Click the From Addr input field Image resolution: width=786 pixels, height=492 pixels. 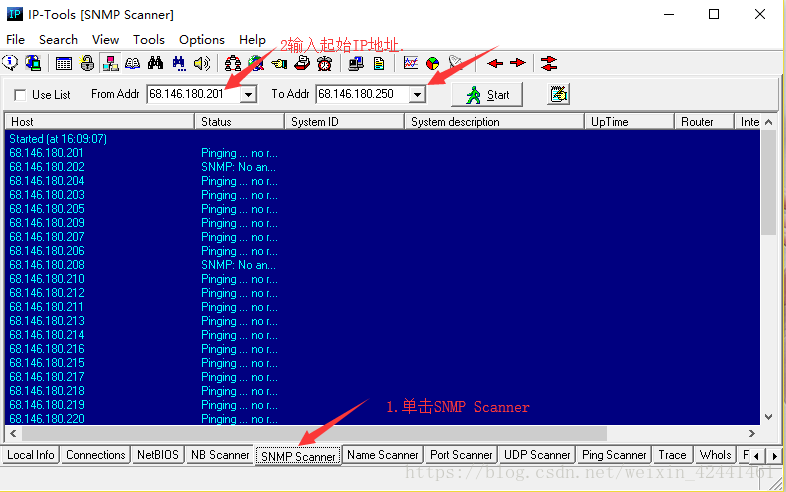[193, 94]
